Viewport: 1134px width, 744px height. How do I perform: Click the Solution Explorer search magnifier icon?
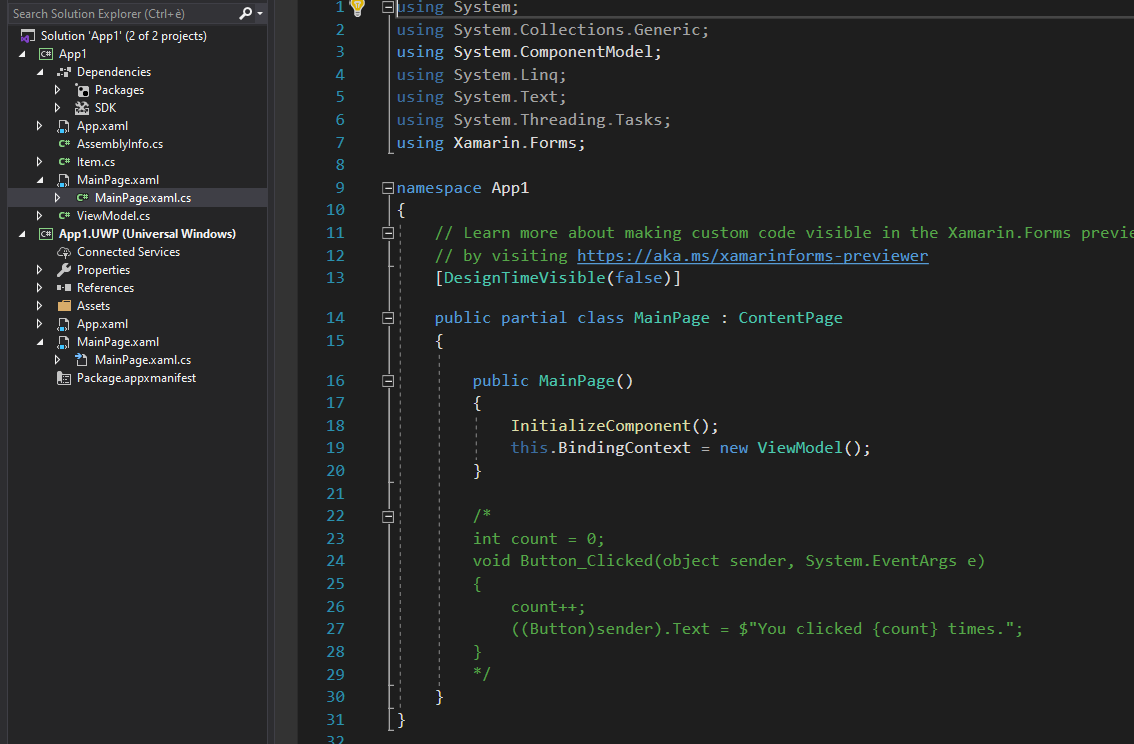coord(246,14)
